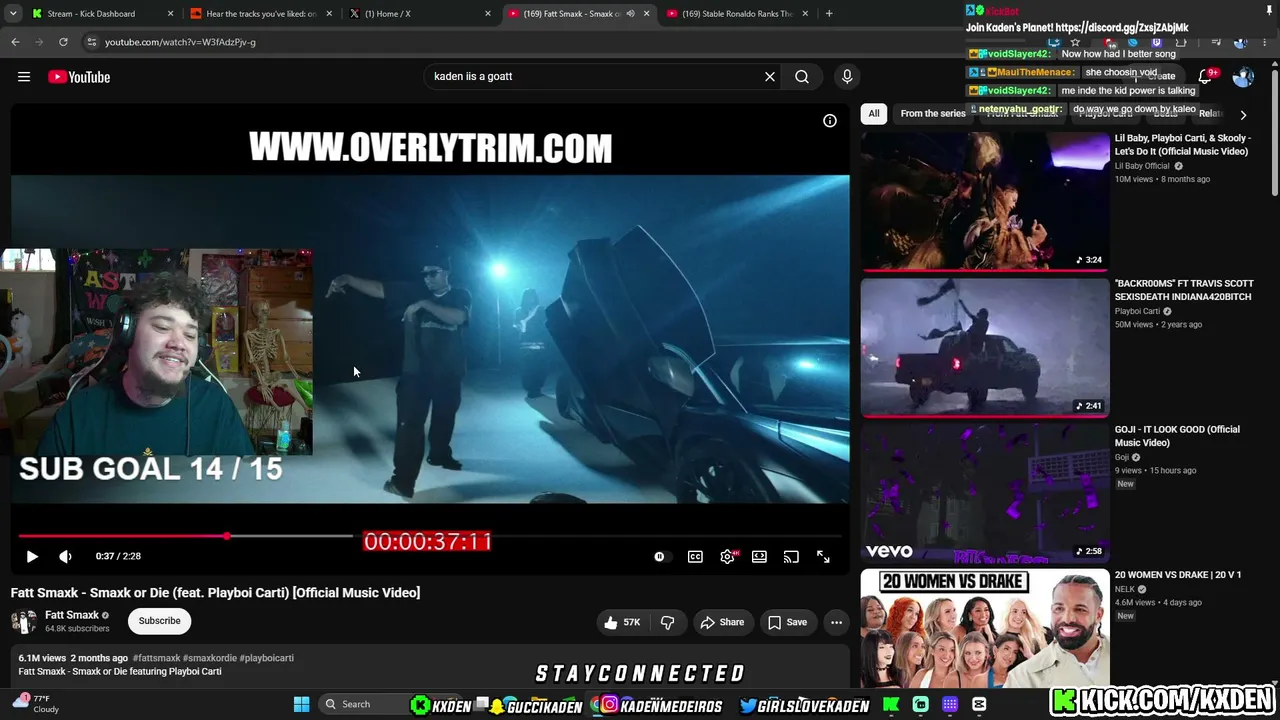Run search with the magnifier button
Image resolution: width=1280 pixels, height=720 pixels.
click(802, 77)
